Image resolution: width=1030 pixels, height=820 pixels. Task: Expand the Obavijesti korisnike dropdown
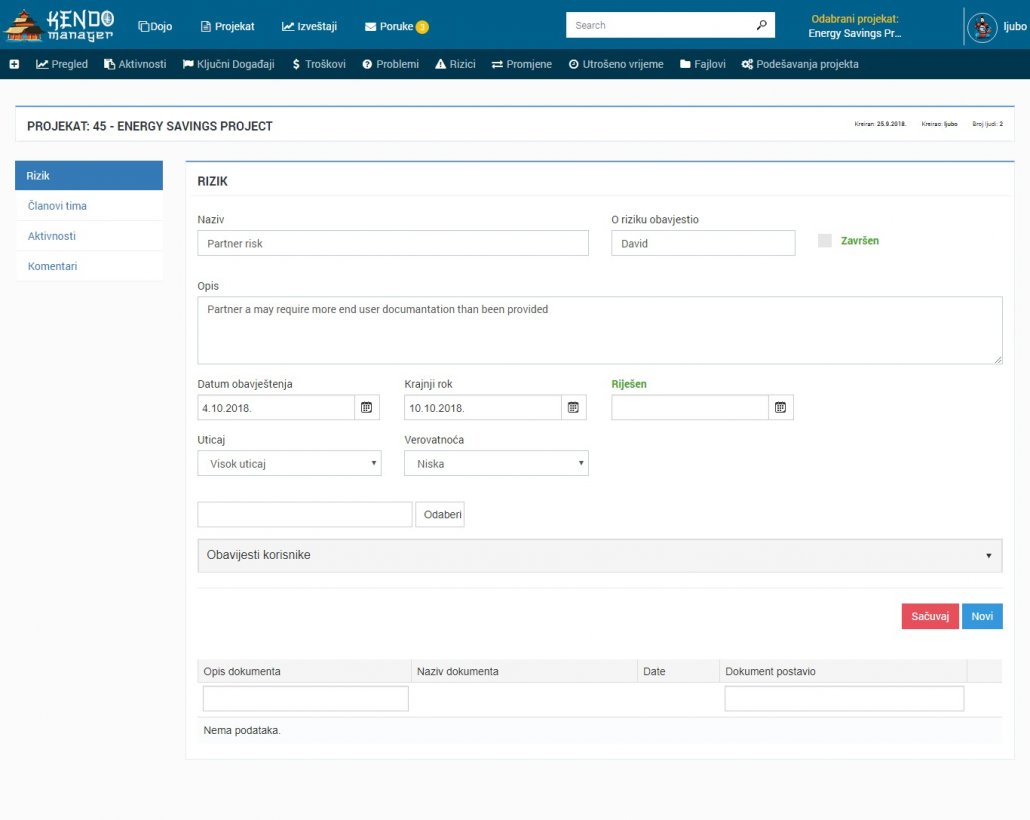coord(600,555)
